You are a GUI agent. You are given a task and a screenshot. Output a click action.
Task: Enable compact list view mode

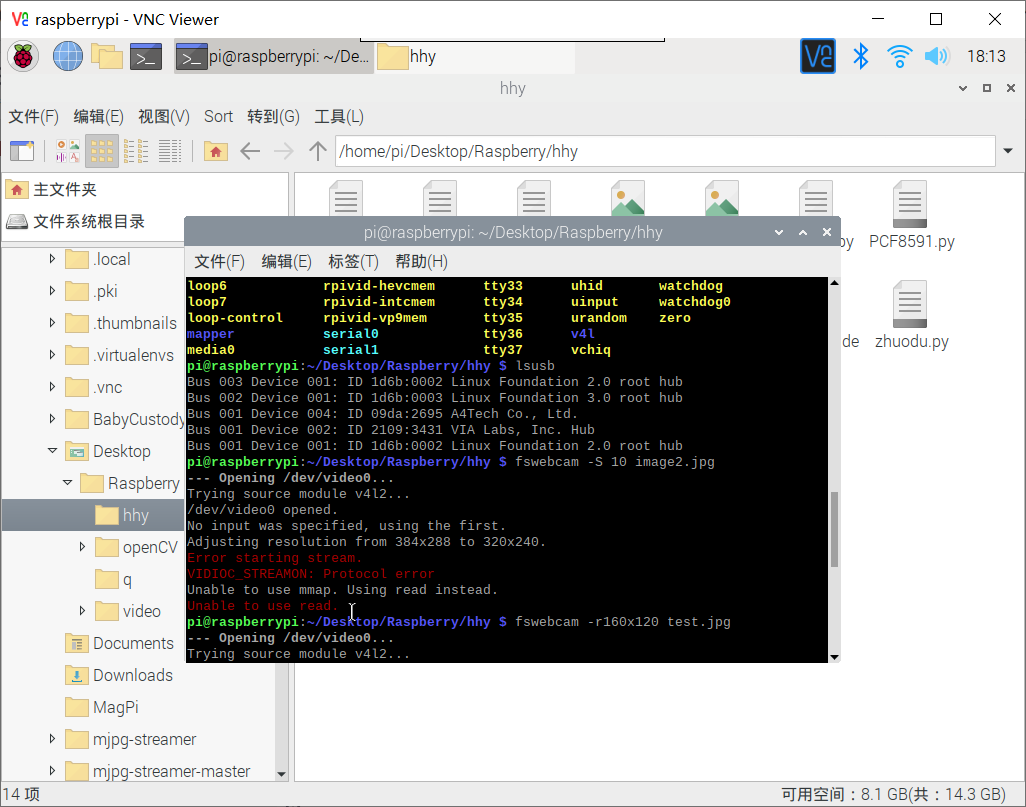[x=136, y=151]
